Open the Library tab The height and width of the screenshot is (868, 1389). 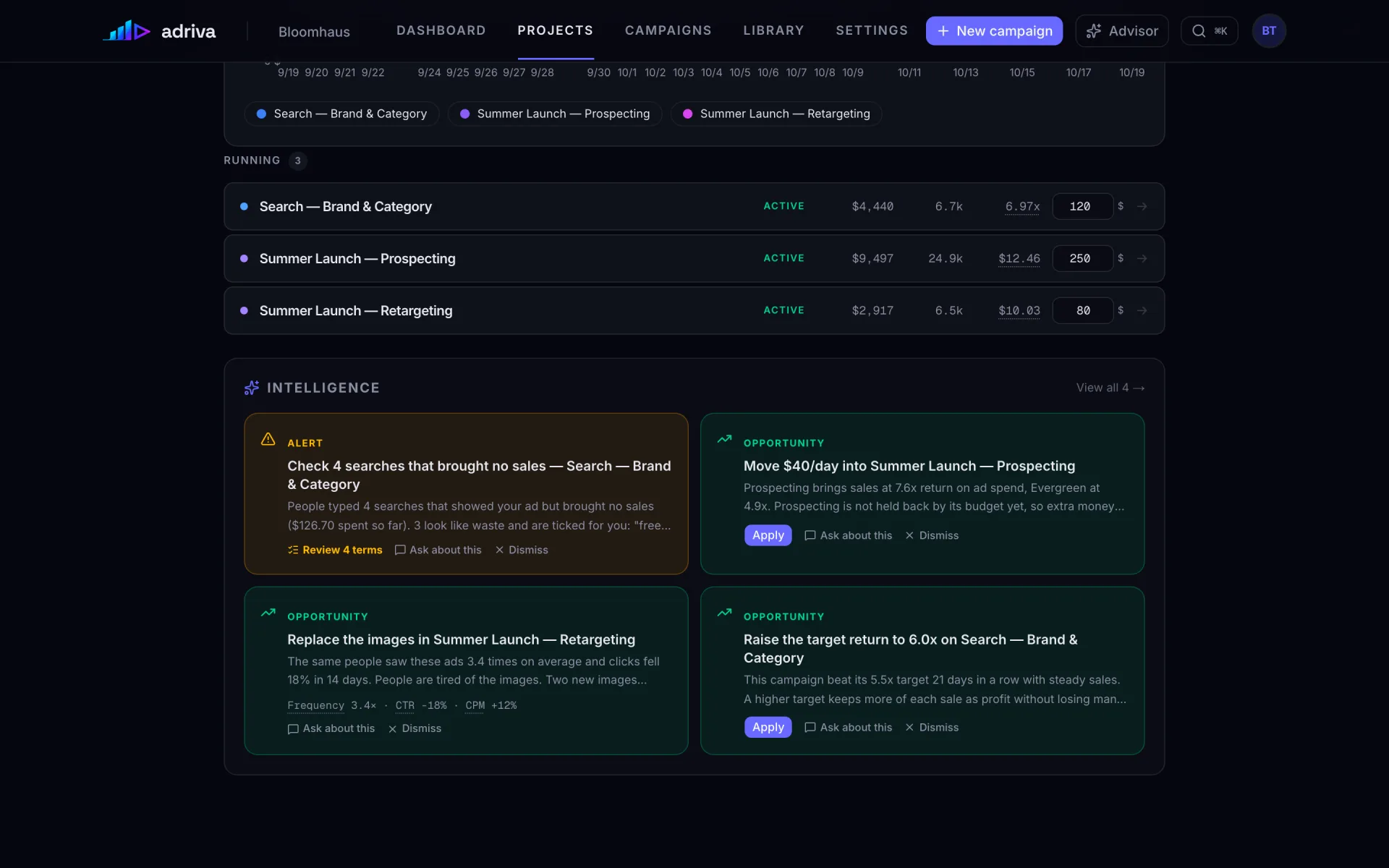point(774,30)
